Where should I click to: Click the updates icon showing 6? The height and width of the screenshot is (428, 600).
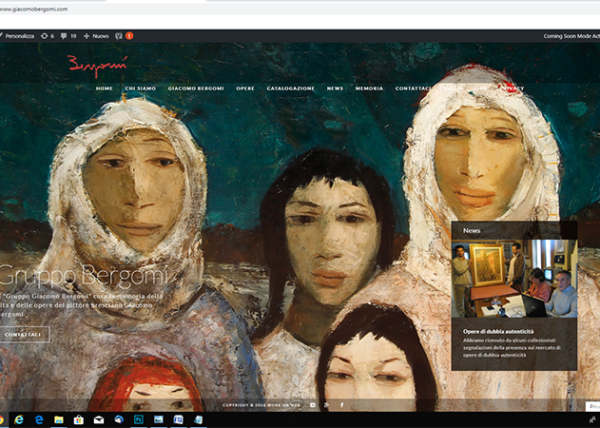(x=44, y=36)
